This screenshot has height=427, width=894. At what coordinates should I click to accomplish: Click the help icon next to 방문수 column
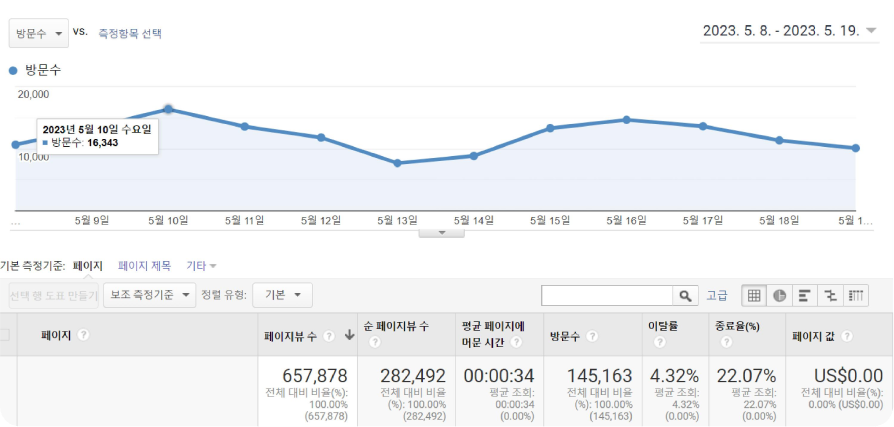pyautogui.click(x=593, y=336)
